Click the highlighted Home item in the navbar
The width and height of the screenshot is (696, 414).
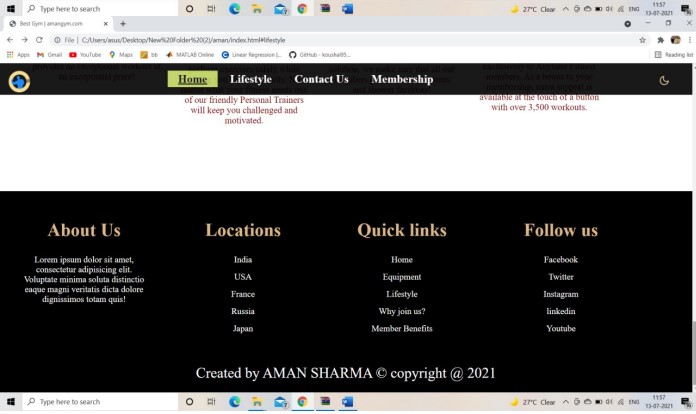(193, 79)
